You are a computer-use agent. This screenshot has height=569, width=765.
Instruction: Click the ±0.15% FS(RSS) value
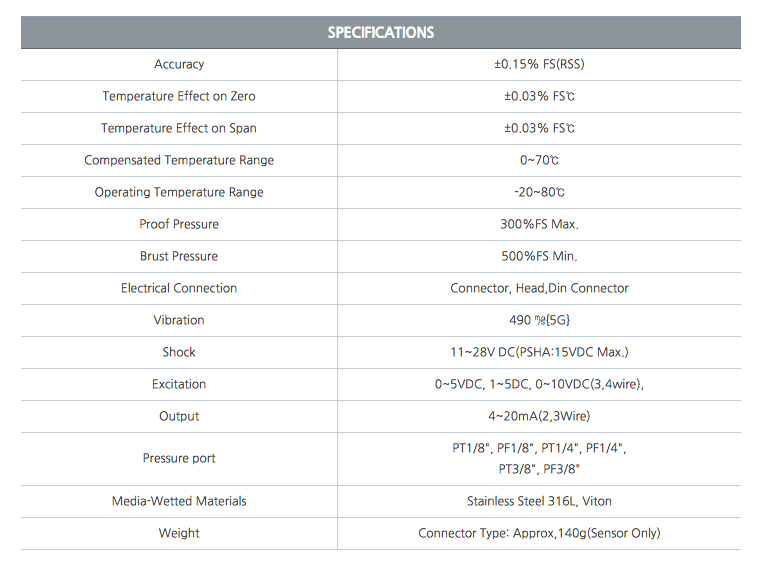(539, 64)
